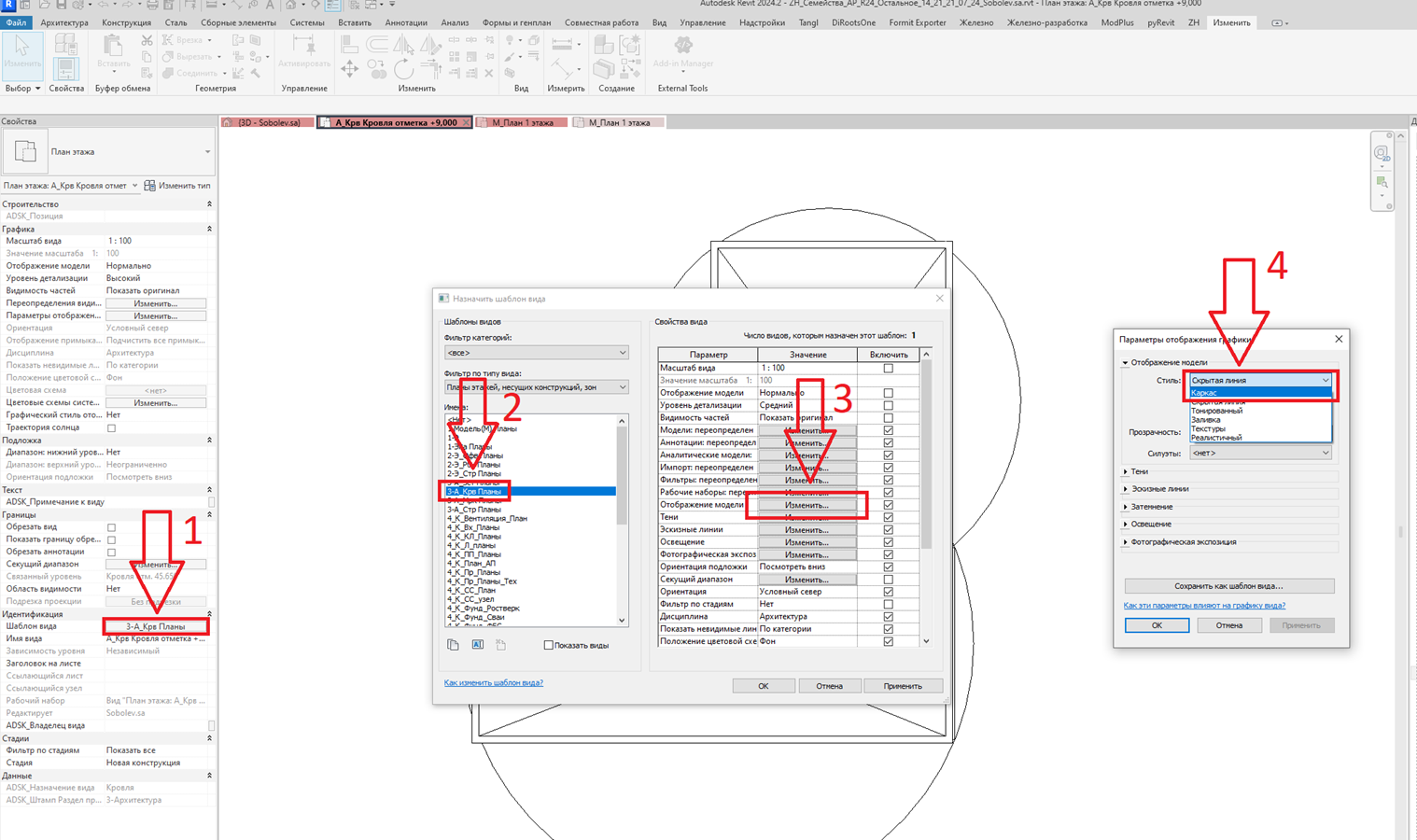The height and width of the screenshot is (840, 1417).
Task: Click the Revit R application logo
Action: [x=8, y=5]
